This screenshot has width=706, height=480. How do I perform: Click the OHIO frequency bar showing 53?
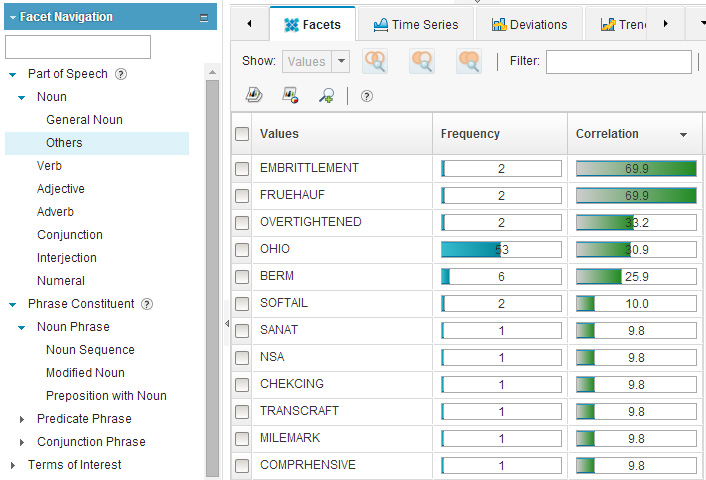click(x=501, y=249)
